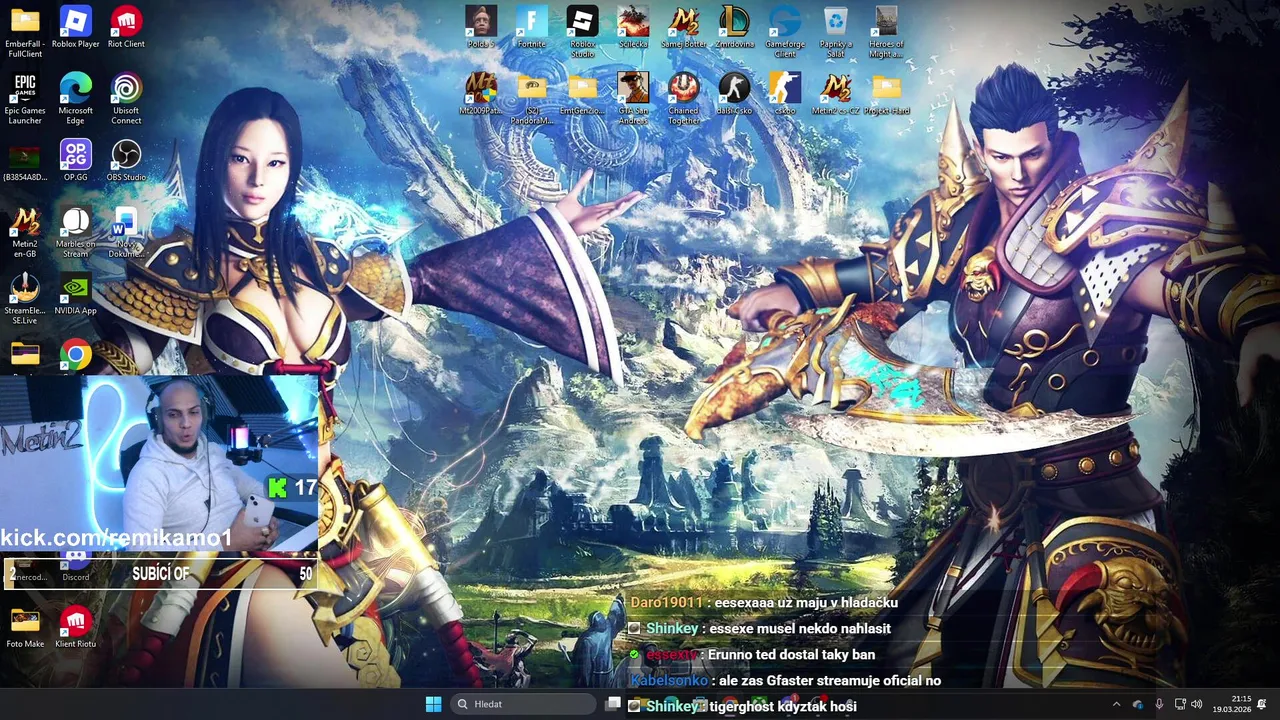
Task: Open the Papriky a Salát recycle bin
Action: [835, 30]
